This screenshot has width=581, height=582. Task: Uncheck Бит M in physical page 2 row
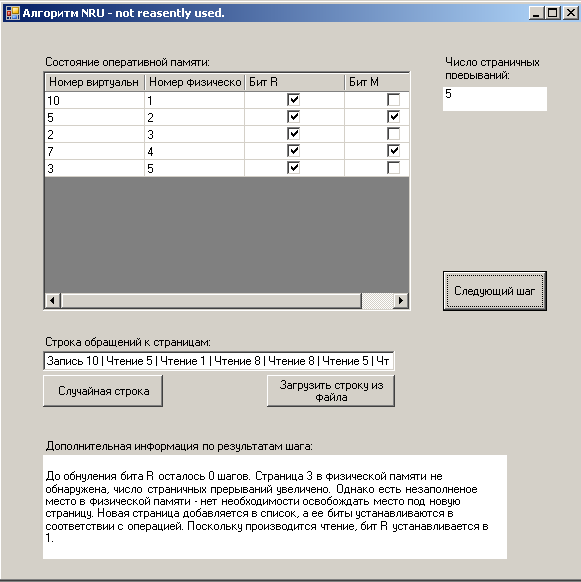pyautogui.click(x=393, y=117)
